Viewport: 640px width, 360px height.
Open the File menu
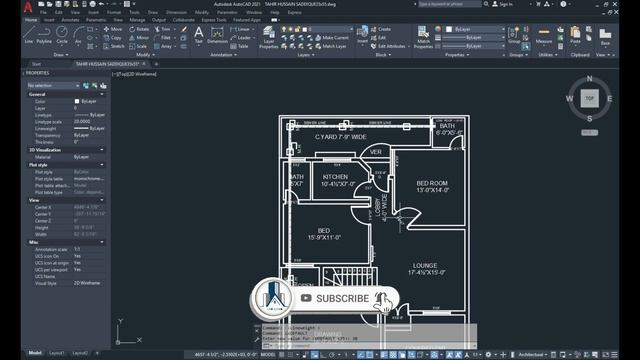(x=43, y=13)
